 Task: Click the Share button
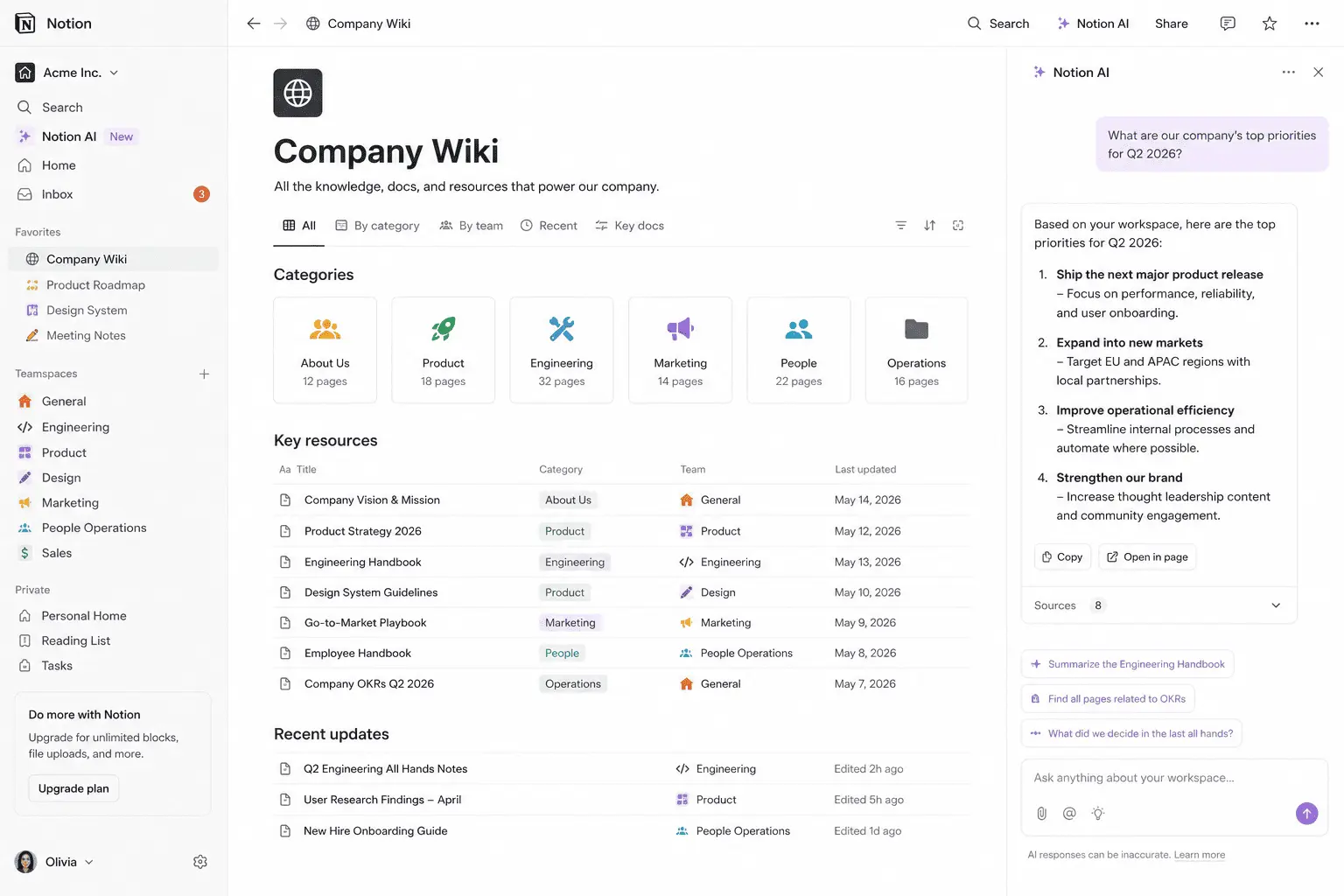[1171, 24]
